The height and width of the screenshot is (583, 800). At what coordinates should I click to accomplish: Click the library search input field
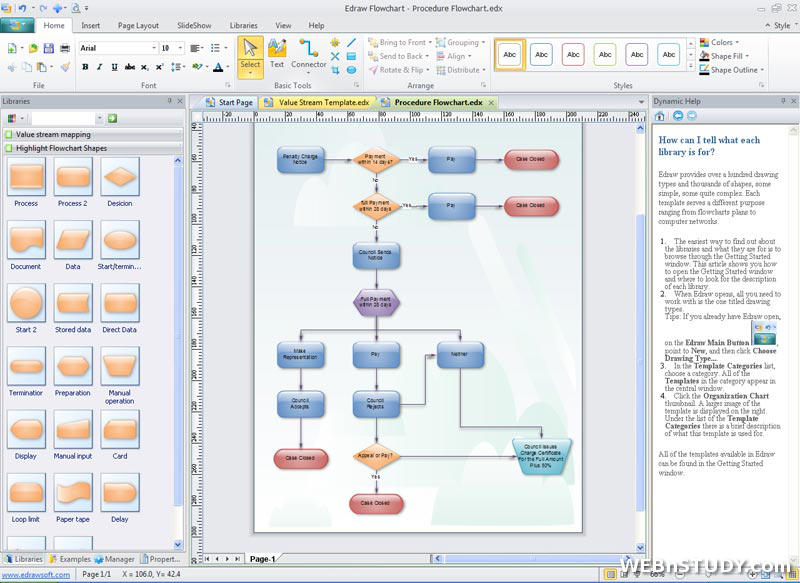(x=63, y=118)
